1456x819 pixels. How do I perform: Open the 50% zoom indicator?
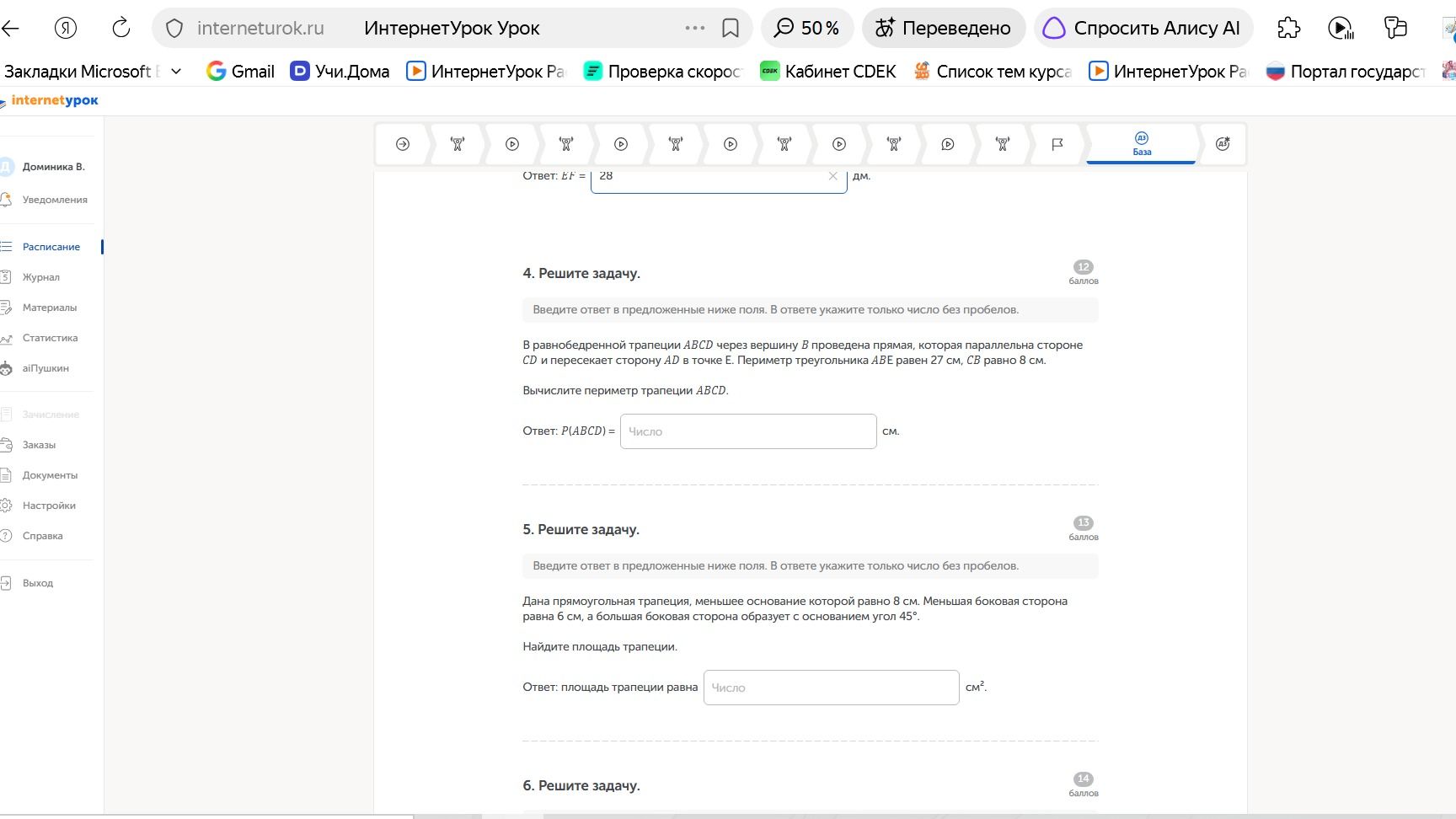point(807,28)
